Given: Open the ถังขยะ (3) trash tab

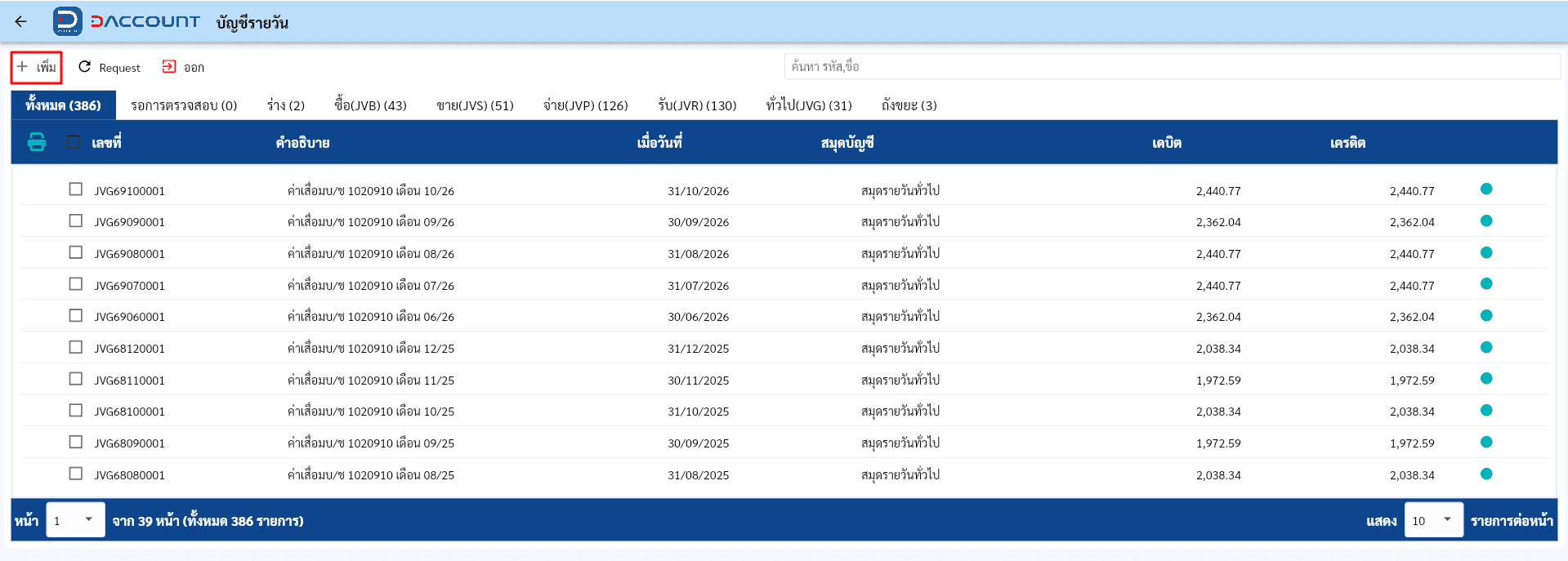Looking at the screenshot, I should [x=909, y=105].
